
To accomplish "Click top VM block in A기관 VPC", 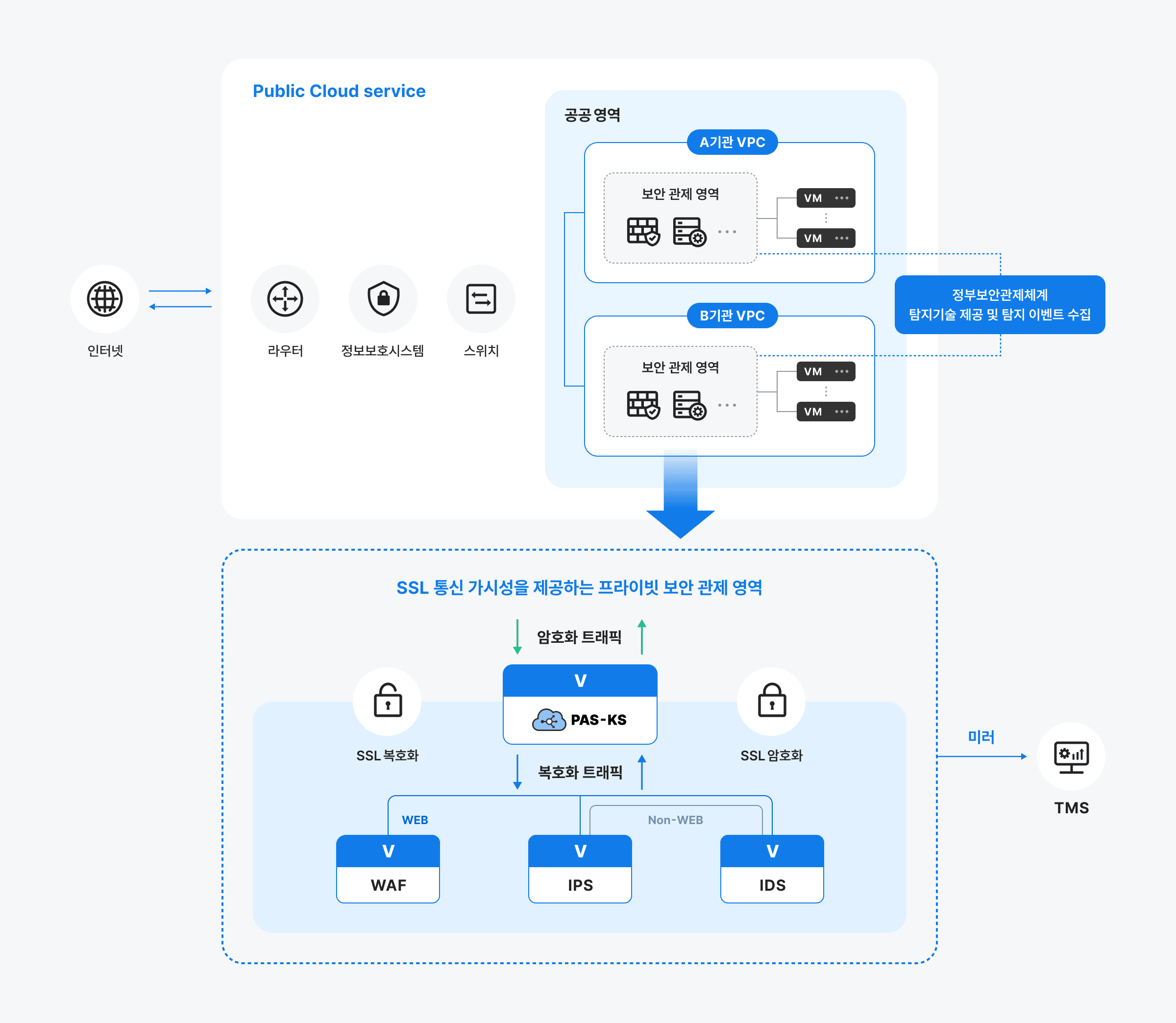I will pos(826,198).
